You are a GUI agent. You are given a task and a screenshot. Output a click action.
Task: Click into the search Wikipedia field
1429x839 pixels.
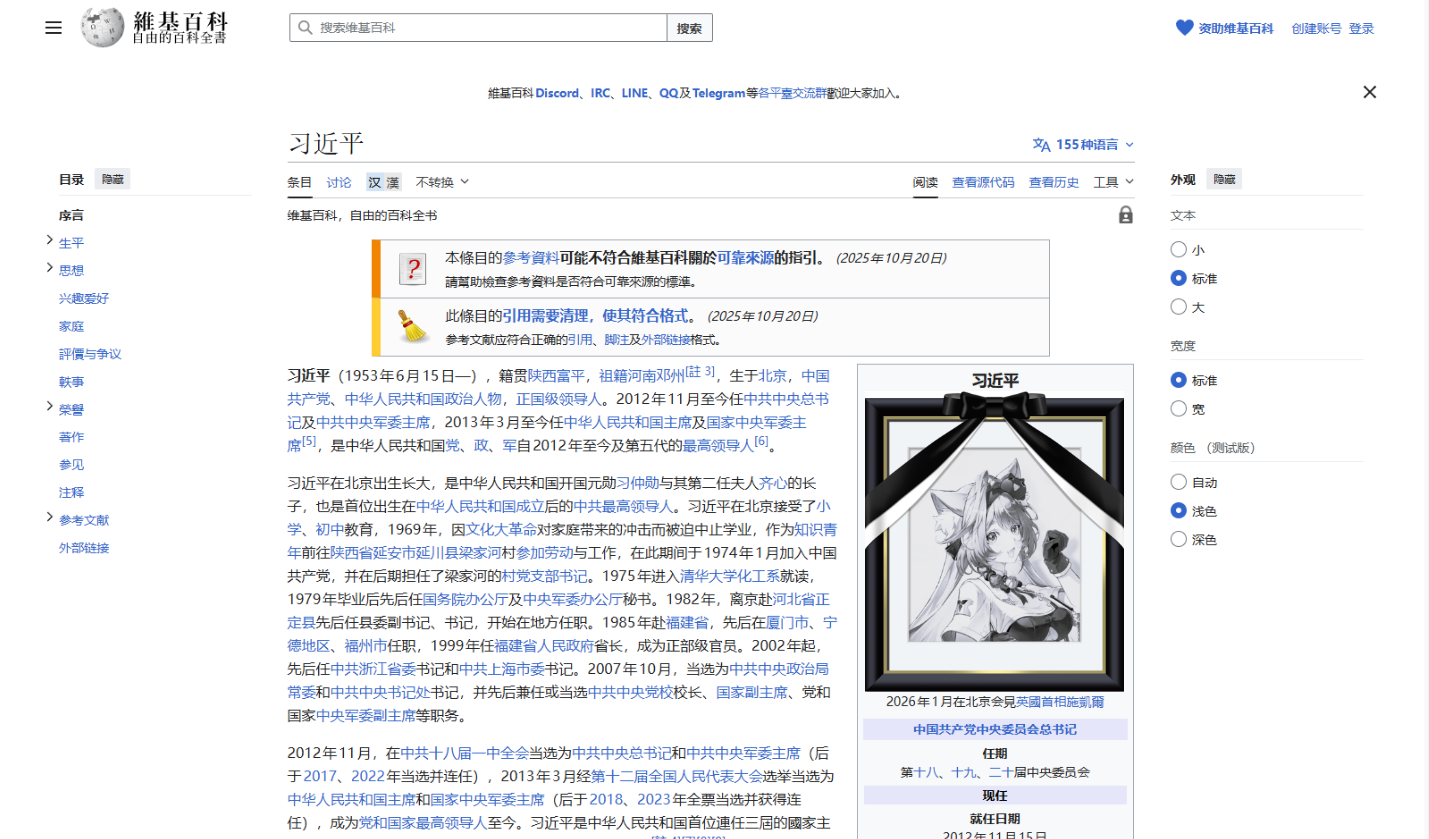(x=479, y=28)
